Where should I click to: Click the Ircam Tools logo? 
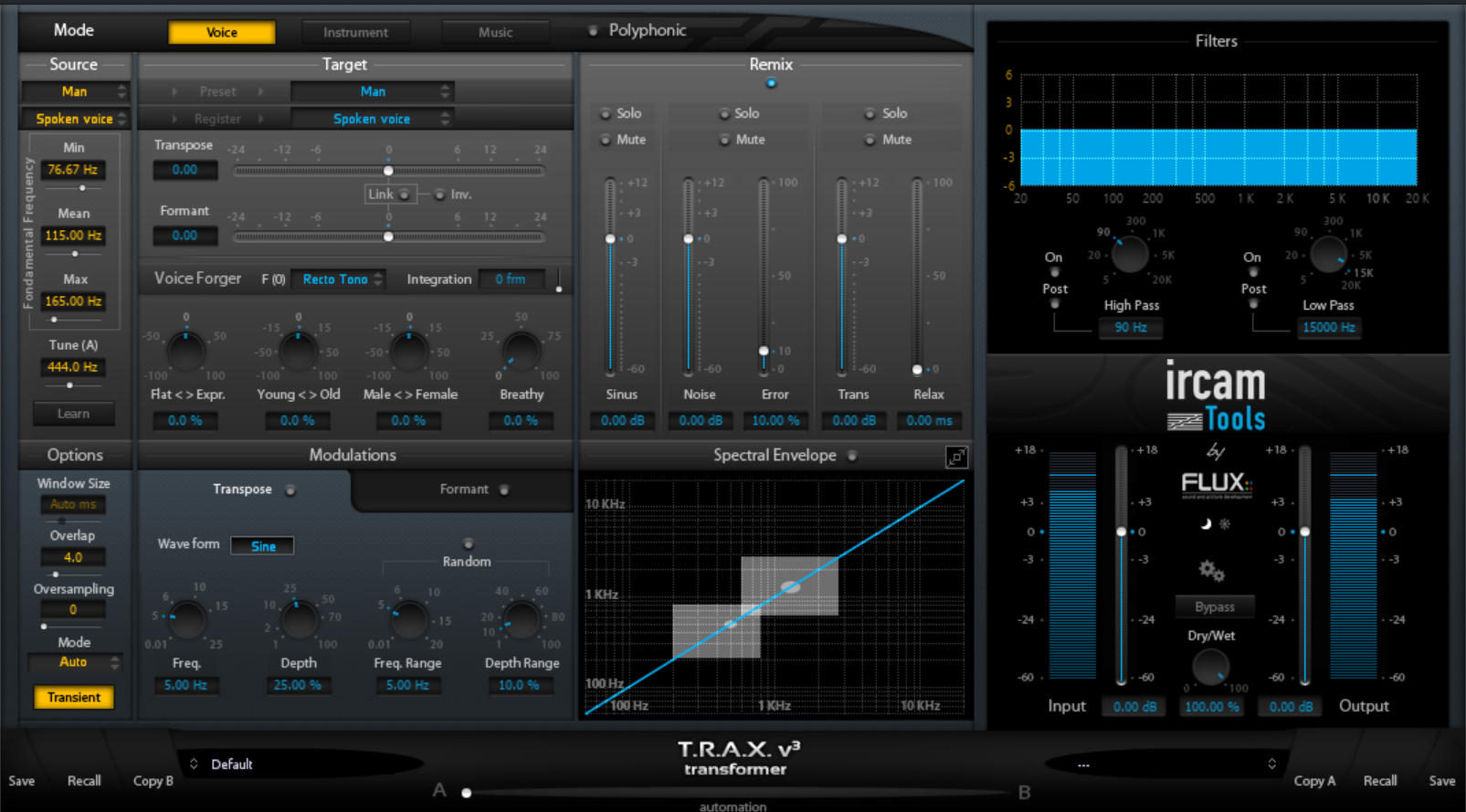pos(1216,395)
